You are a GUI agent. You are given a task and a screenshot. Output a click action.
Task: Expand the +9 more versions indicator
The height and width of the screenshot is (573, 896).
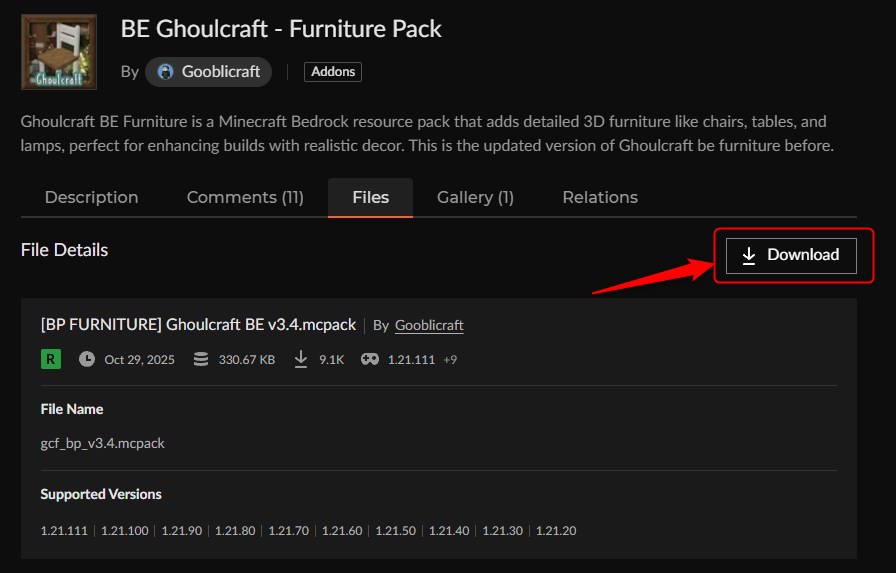[x=450, y=360]
